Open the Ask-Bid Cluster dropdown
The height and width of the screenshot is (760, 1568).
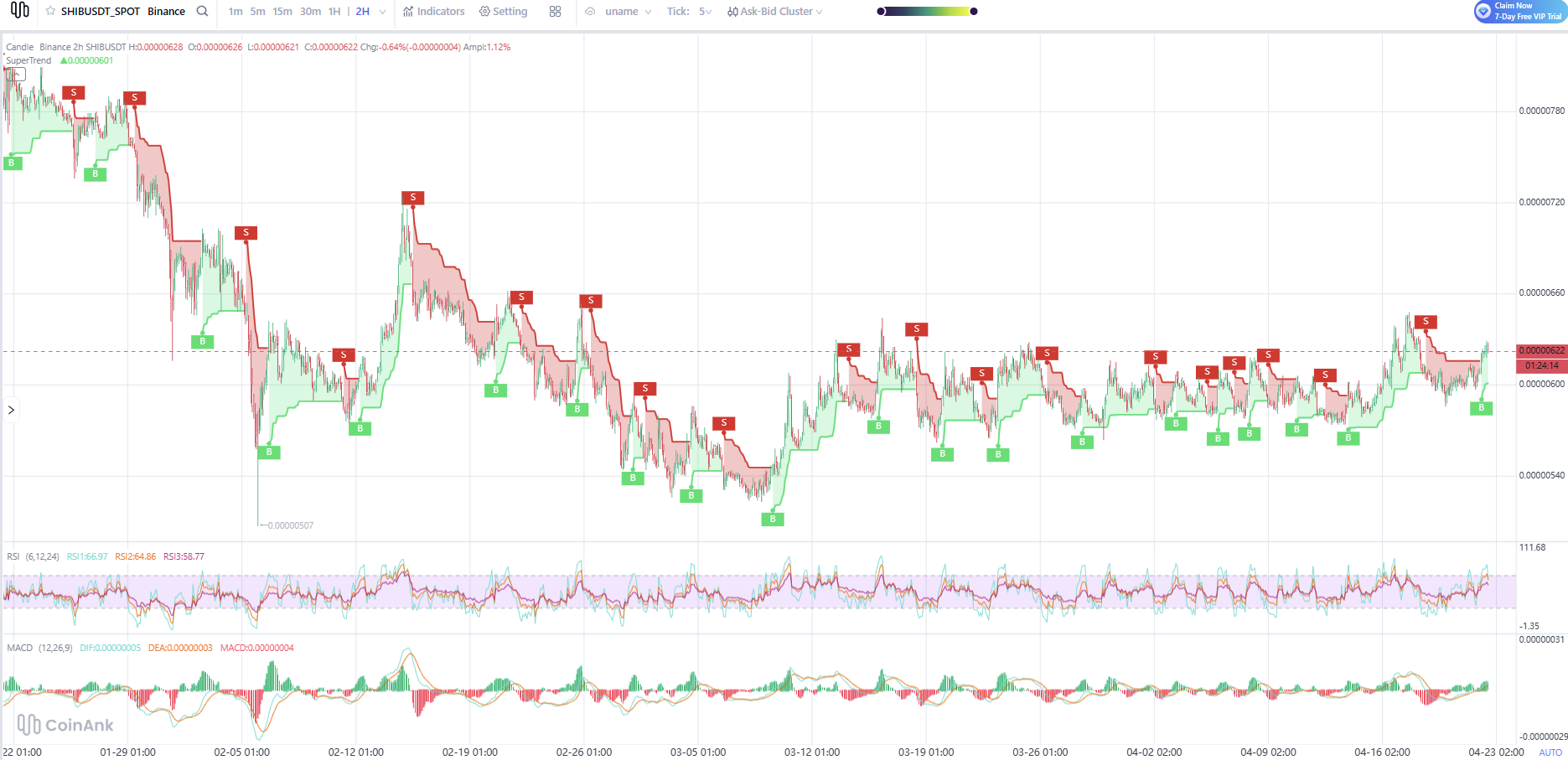(x=775, y=12)
